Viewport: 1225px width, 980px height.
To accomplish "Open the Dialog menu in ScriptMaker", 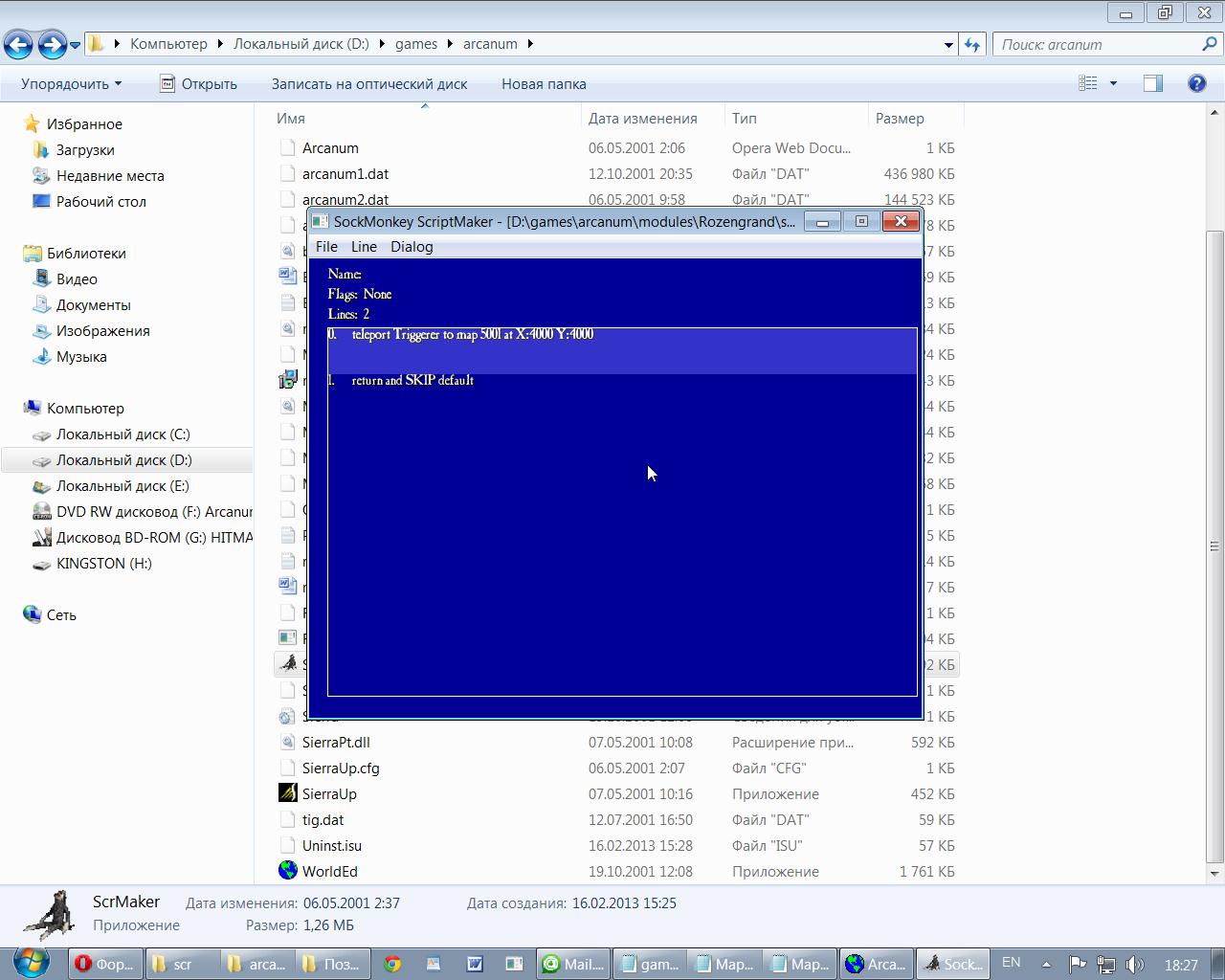I will click(412, 247).
